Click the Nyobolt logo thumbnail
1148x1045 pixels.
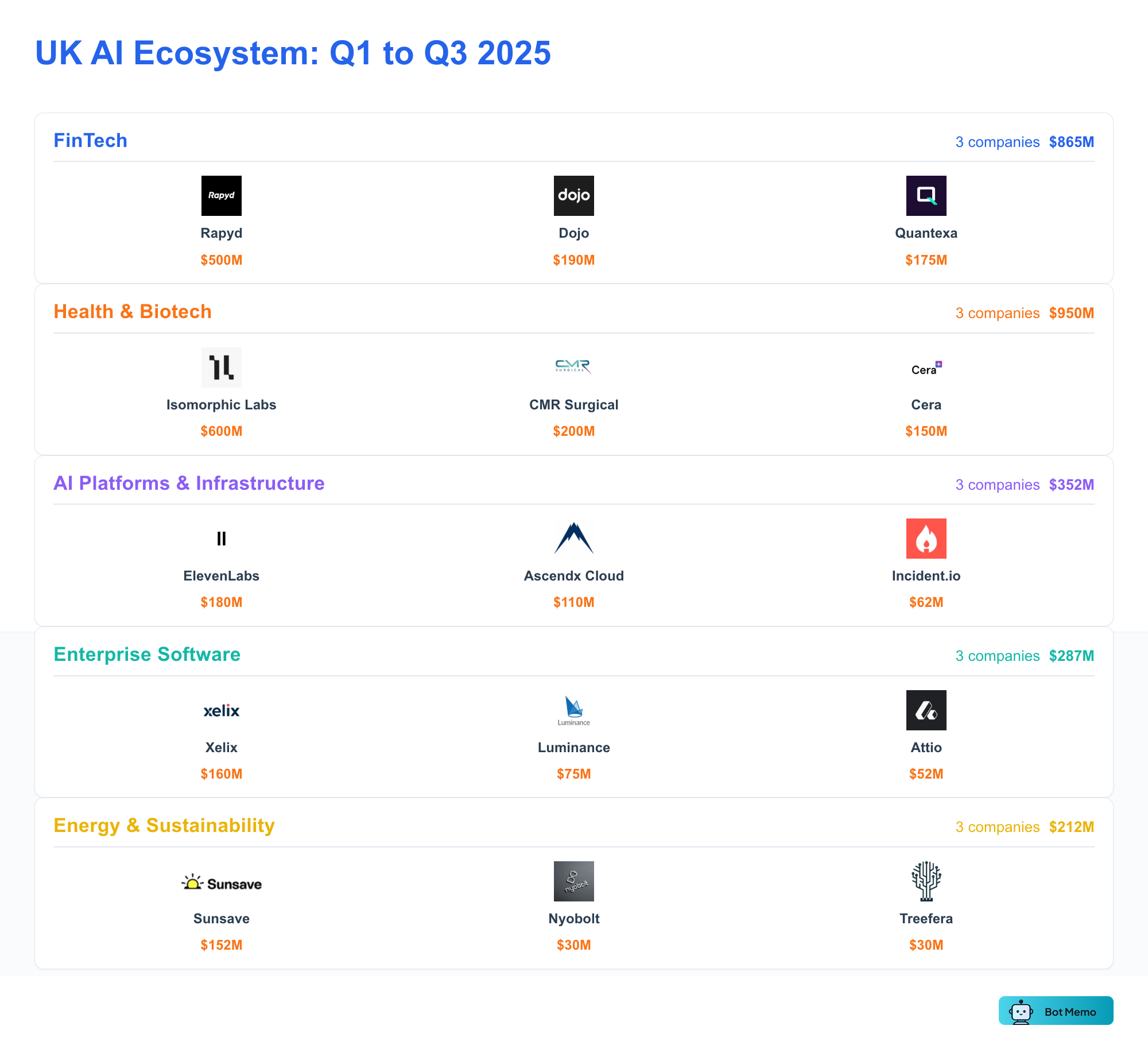573,881
